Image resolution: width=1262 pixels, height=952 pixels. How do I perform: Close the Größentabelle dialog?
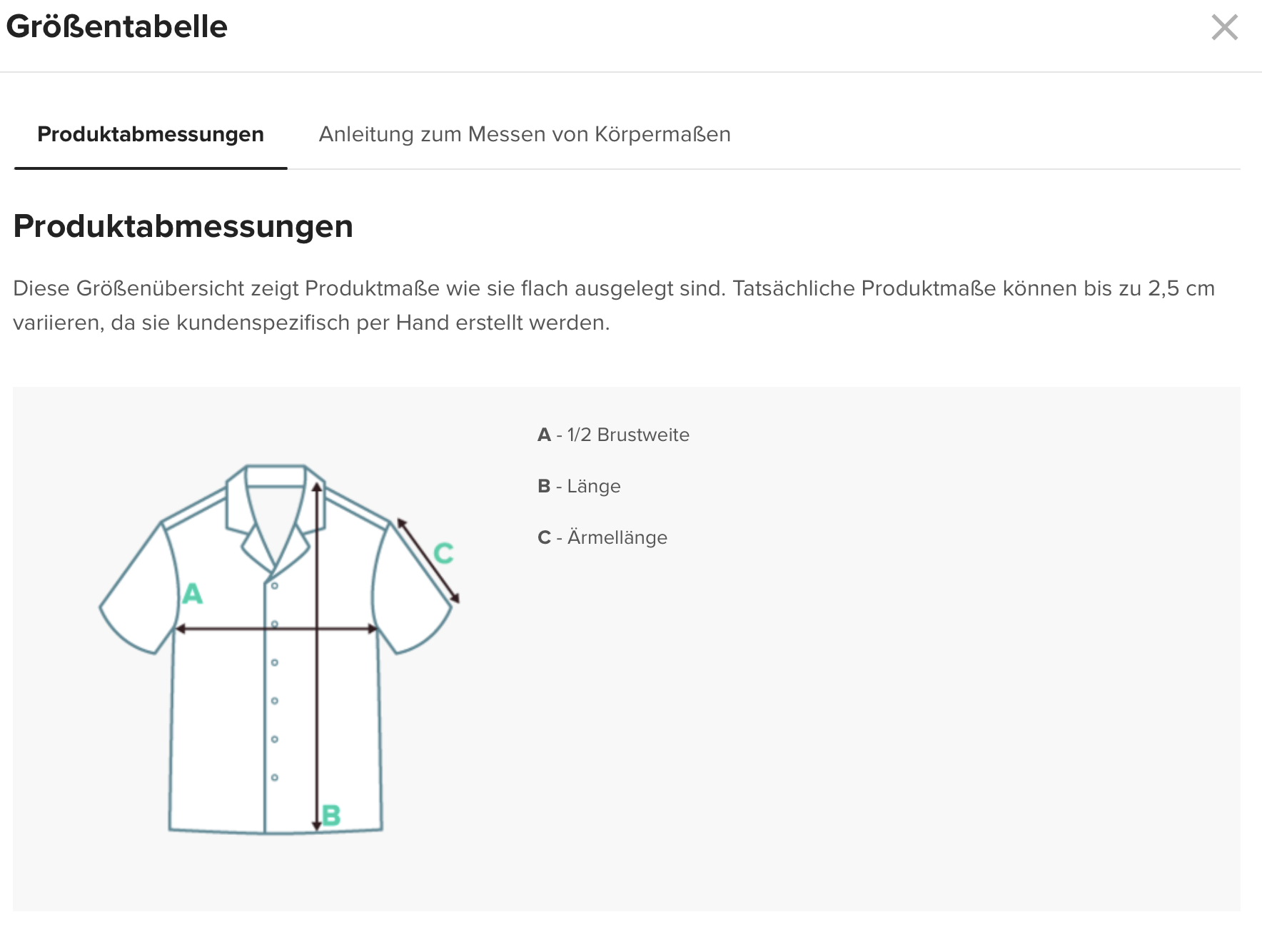pyautogui.click(x=1224, y=28)
